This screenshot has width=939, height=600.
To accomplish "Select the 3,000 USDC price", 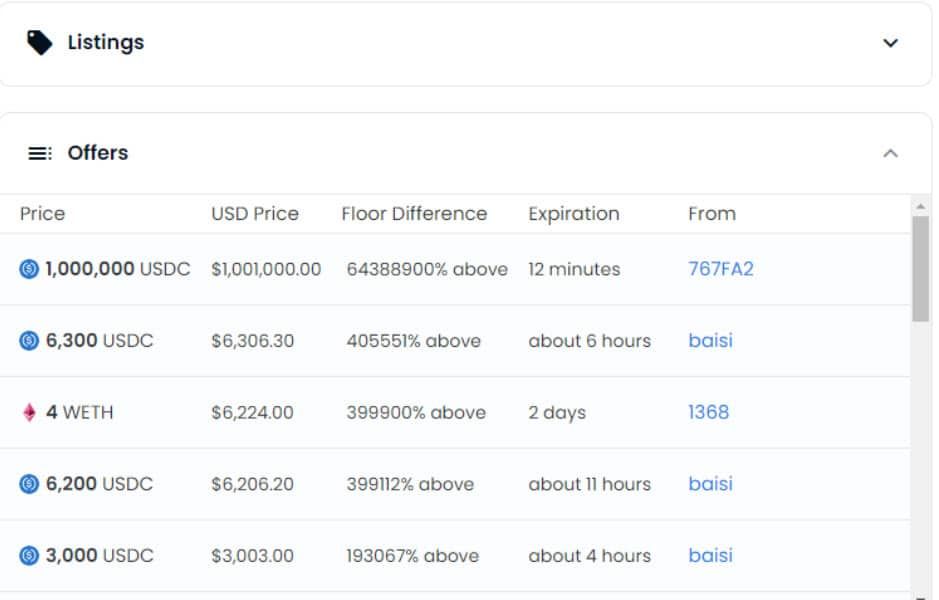I will [x=99, y=556].
